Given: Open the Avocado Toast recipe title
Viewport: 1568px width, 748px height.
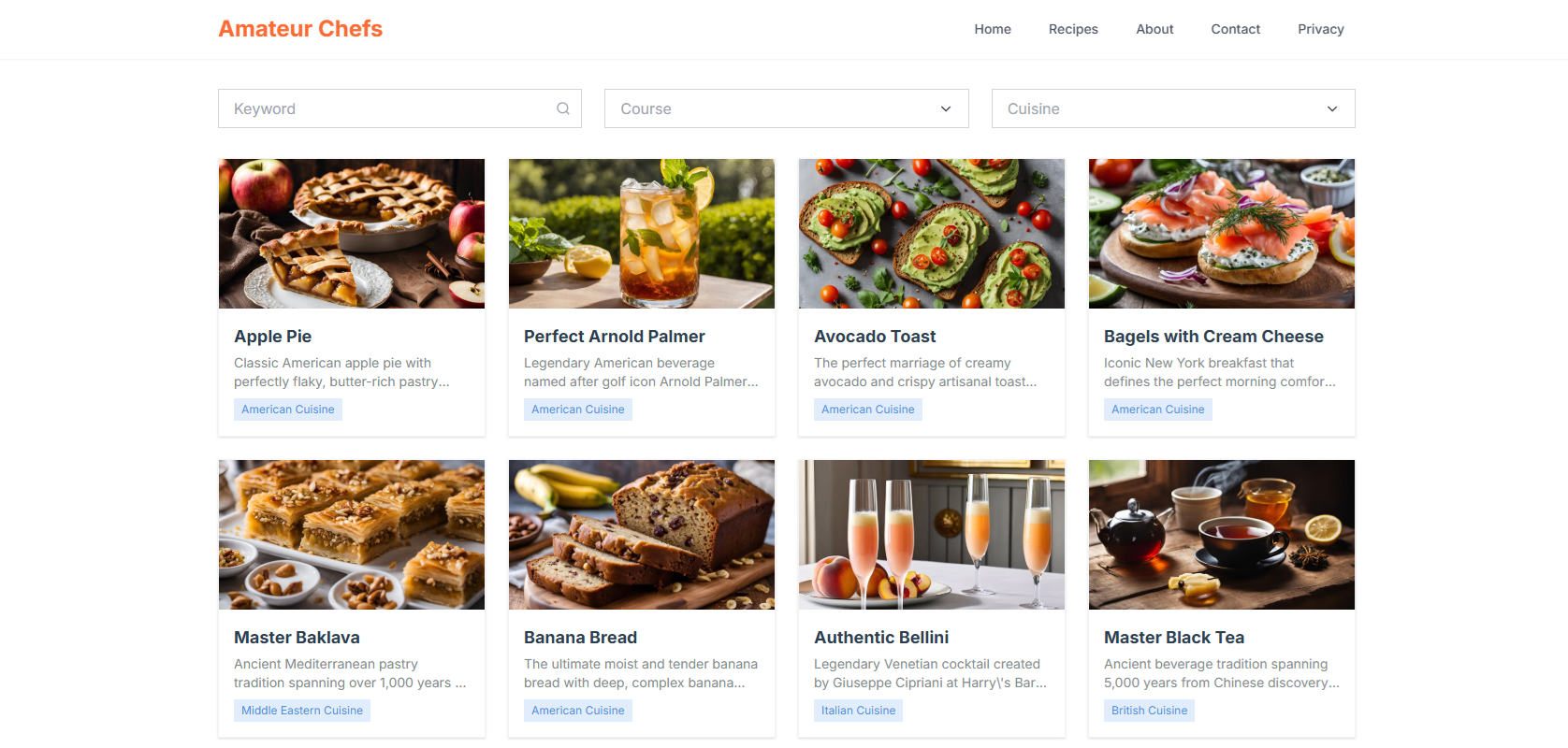Looking at the screenshot, I should [875, 337].
